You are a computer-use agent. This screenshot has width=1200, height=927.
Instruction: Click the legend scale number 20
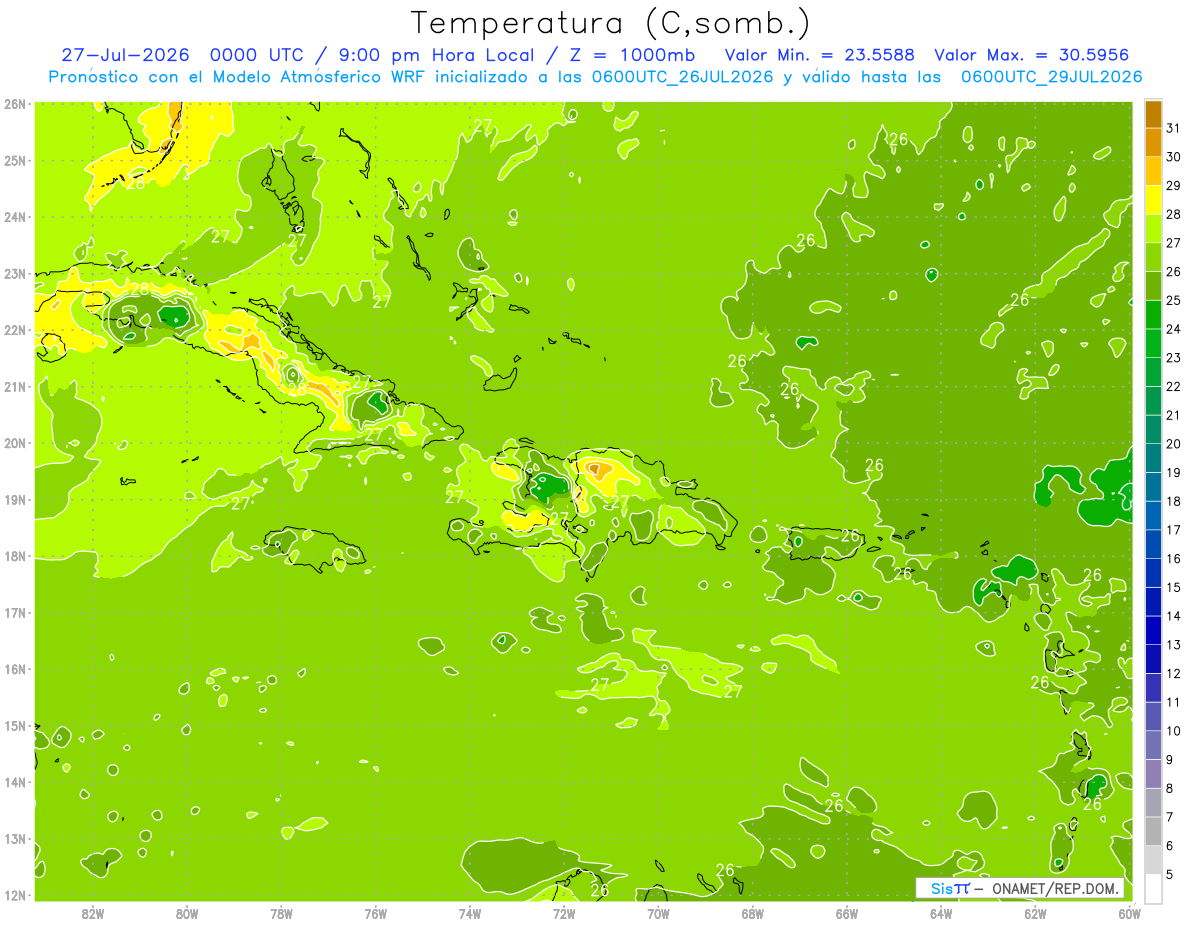1174,444
